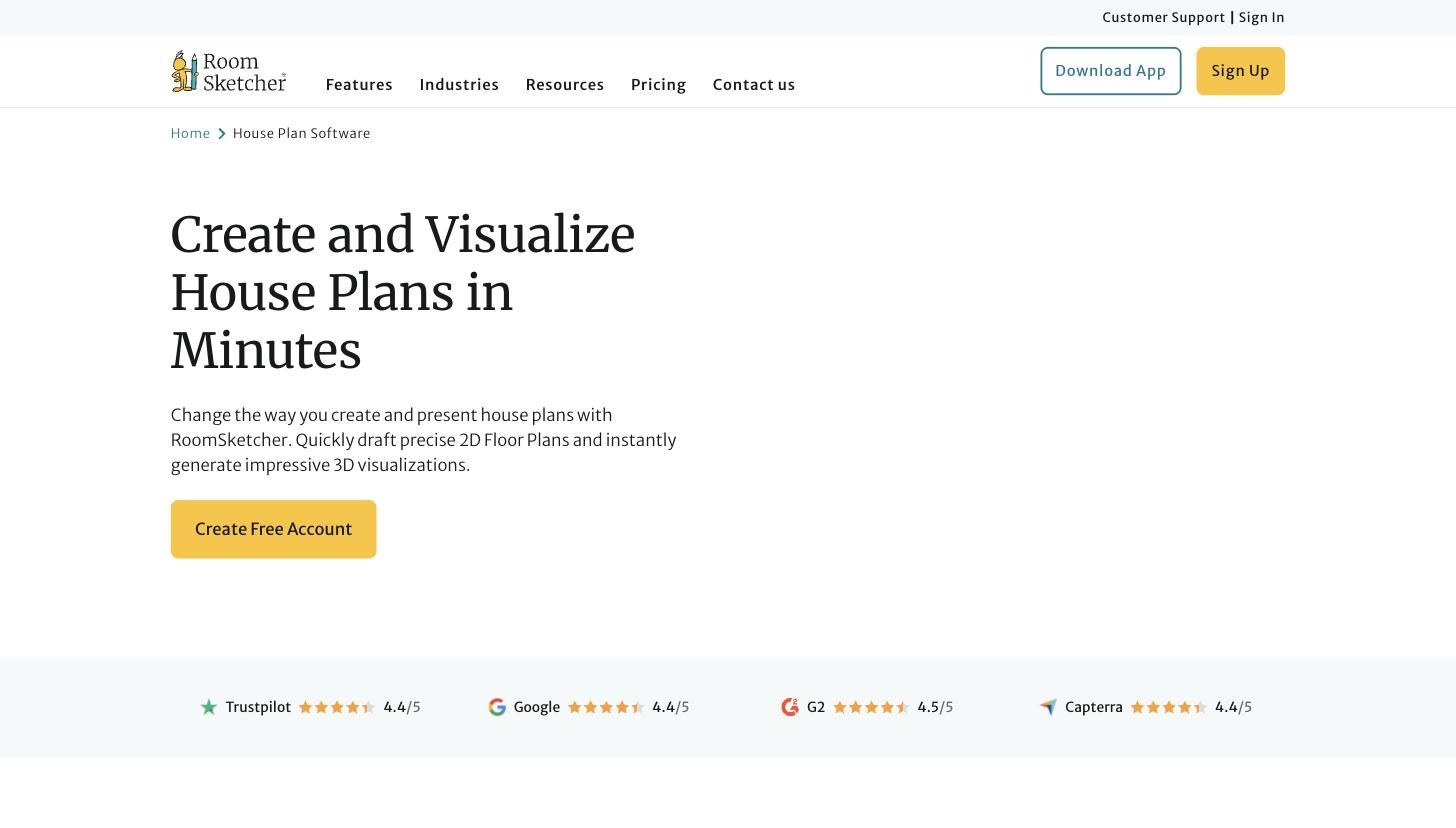
Task: Go to Home via breadcrumb
Action: click(190, 133)
